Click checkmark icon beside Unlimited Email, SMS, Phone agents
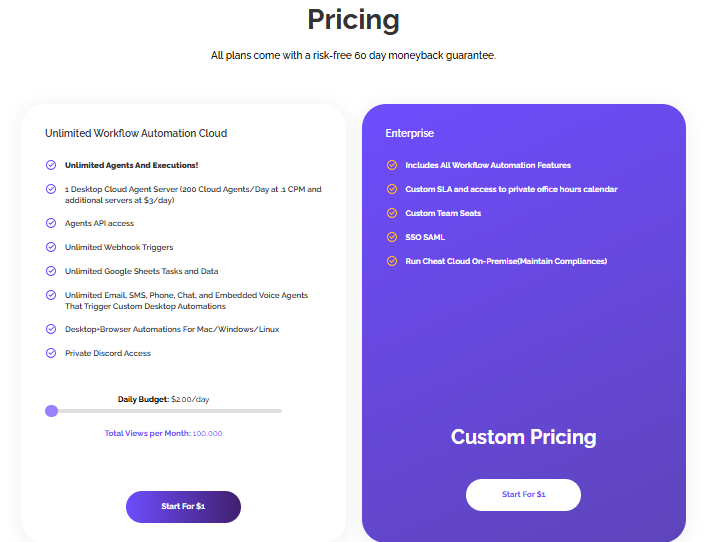 pyautogui.click(x=51, y=295)
